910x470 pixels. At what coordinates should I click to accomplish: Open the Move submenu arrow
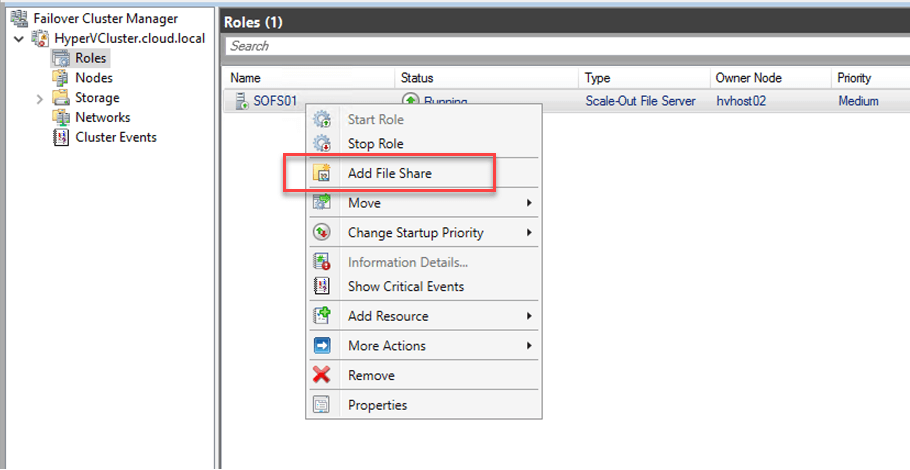pos(528,203)
